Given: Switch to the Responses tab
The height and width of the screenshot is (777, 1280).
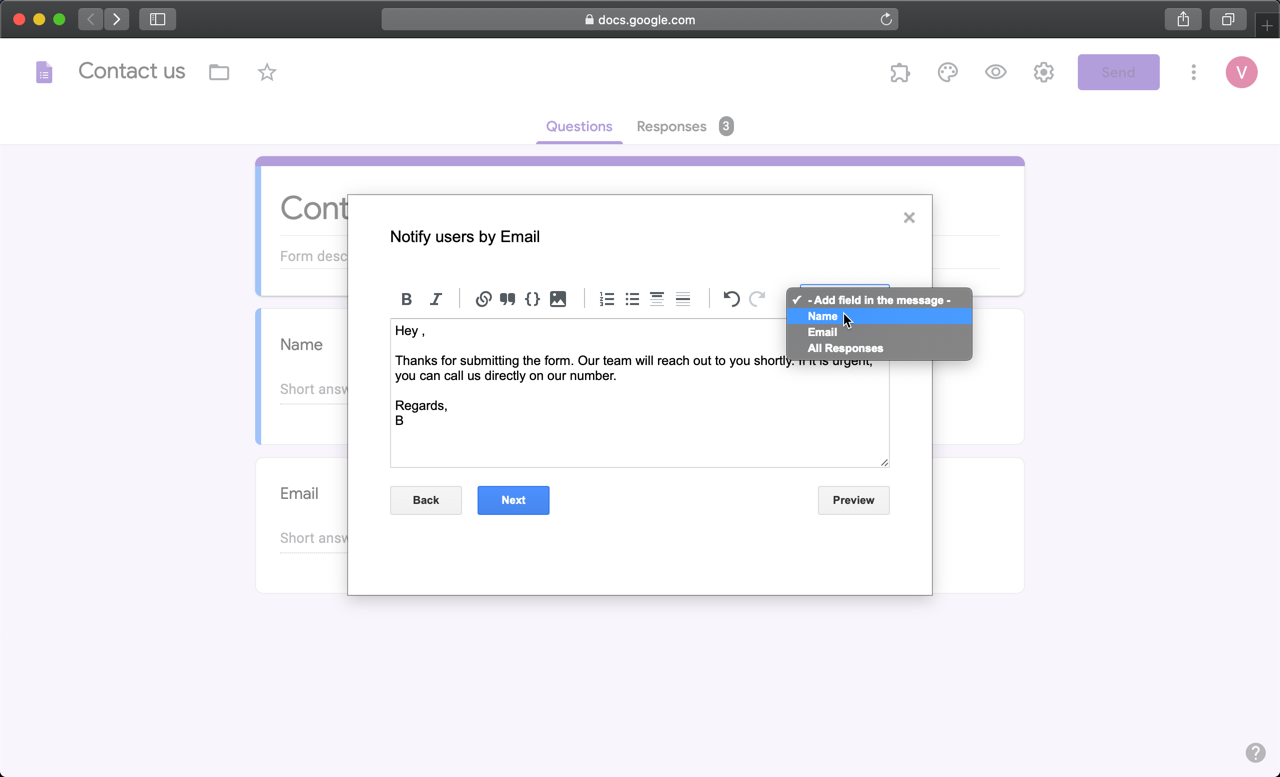Looking at the screenshot, I should [x=671, y=126].
